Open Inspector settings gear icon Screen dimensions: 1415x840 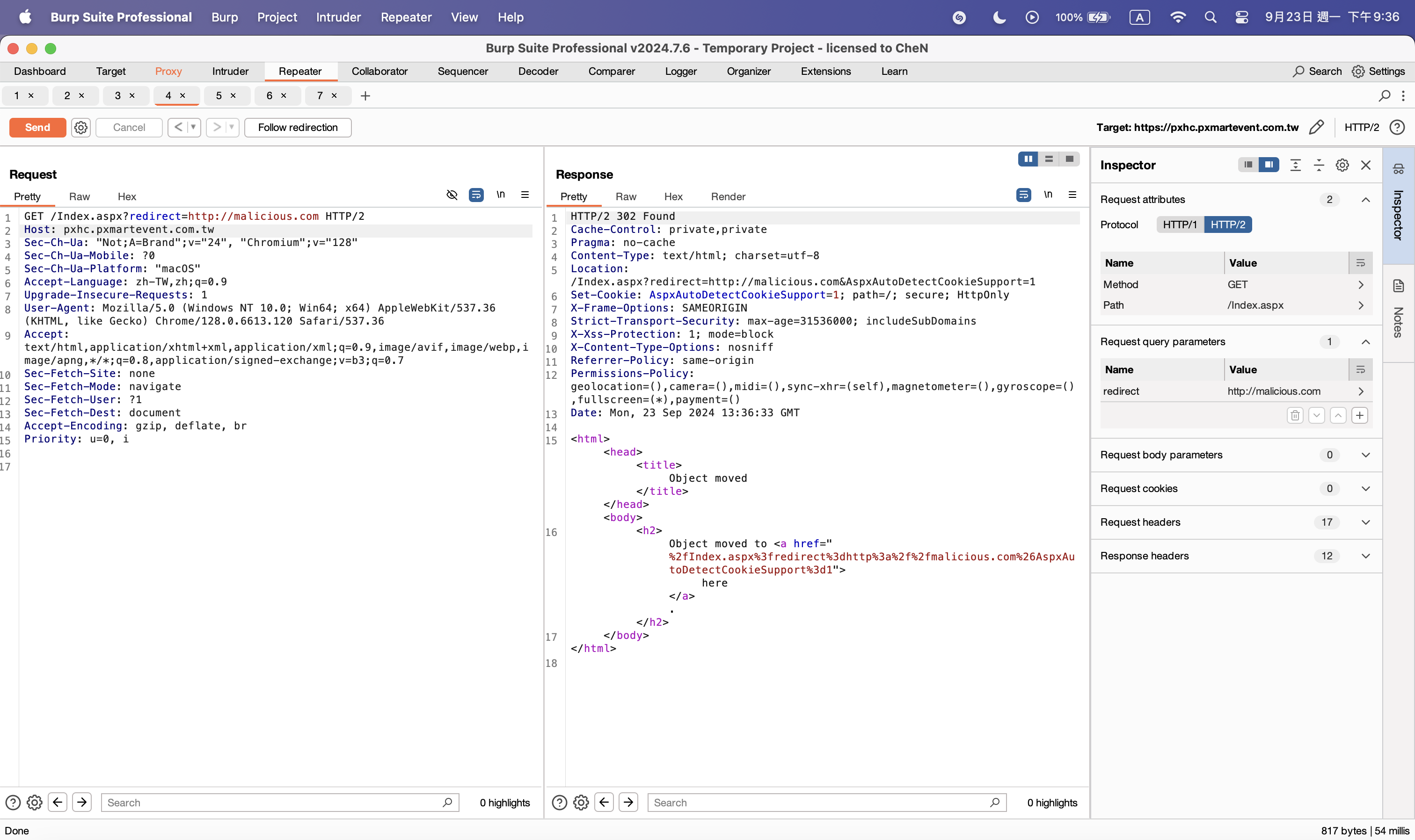point(1342,165)
